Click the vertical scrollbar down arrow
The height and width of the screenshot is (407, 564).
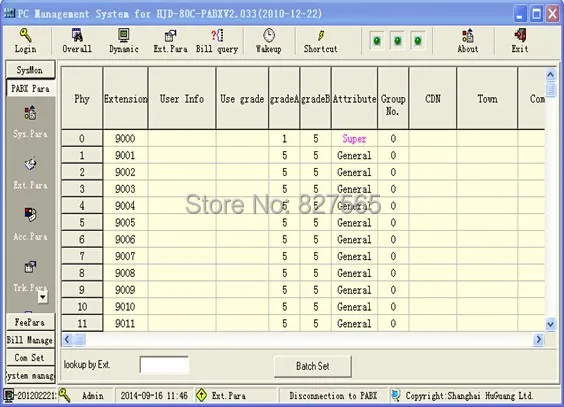pyautogui.click(x=550, y=324)
